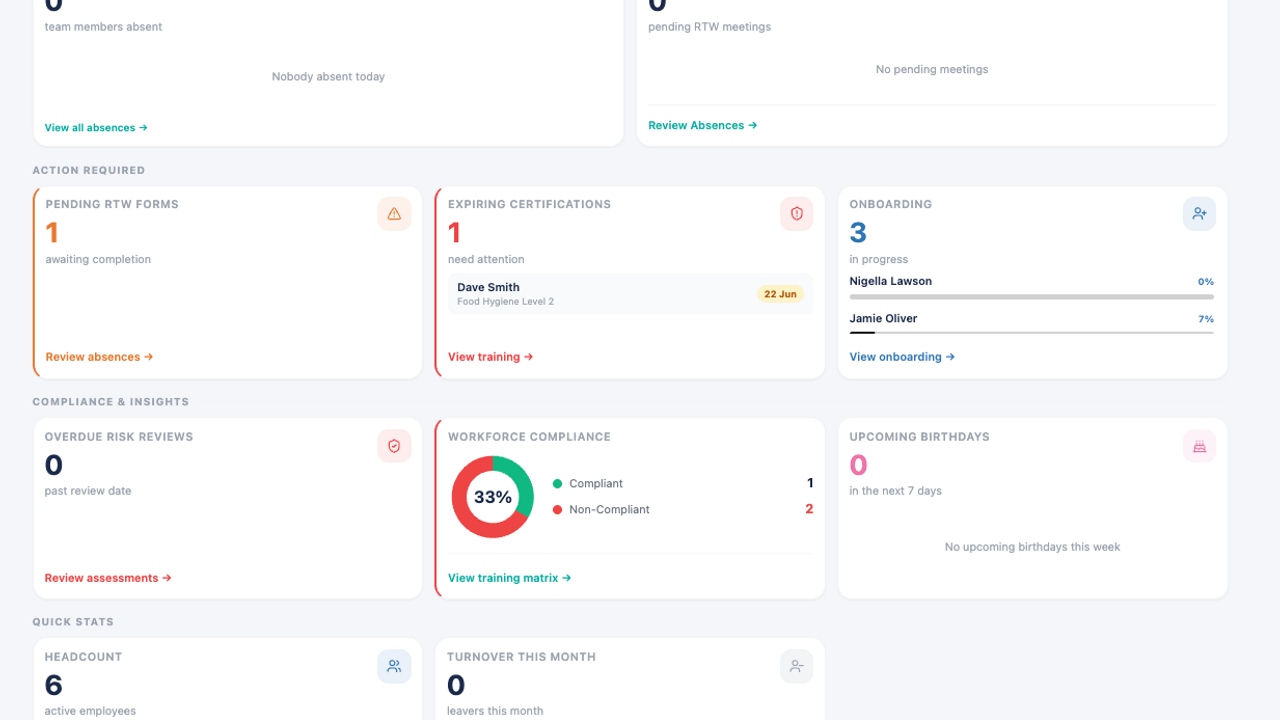
Task: Click the Expiring Certifications heading
Action: click(529, 204)
